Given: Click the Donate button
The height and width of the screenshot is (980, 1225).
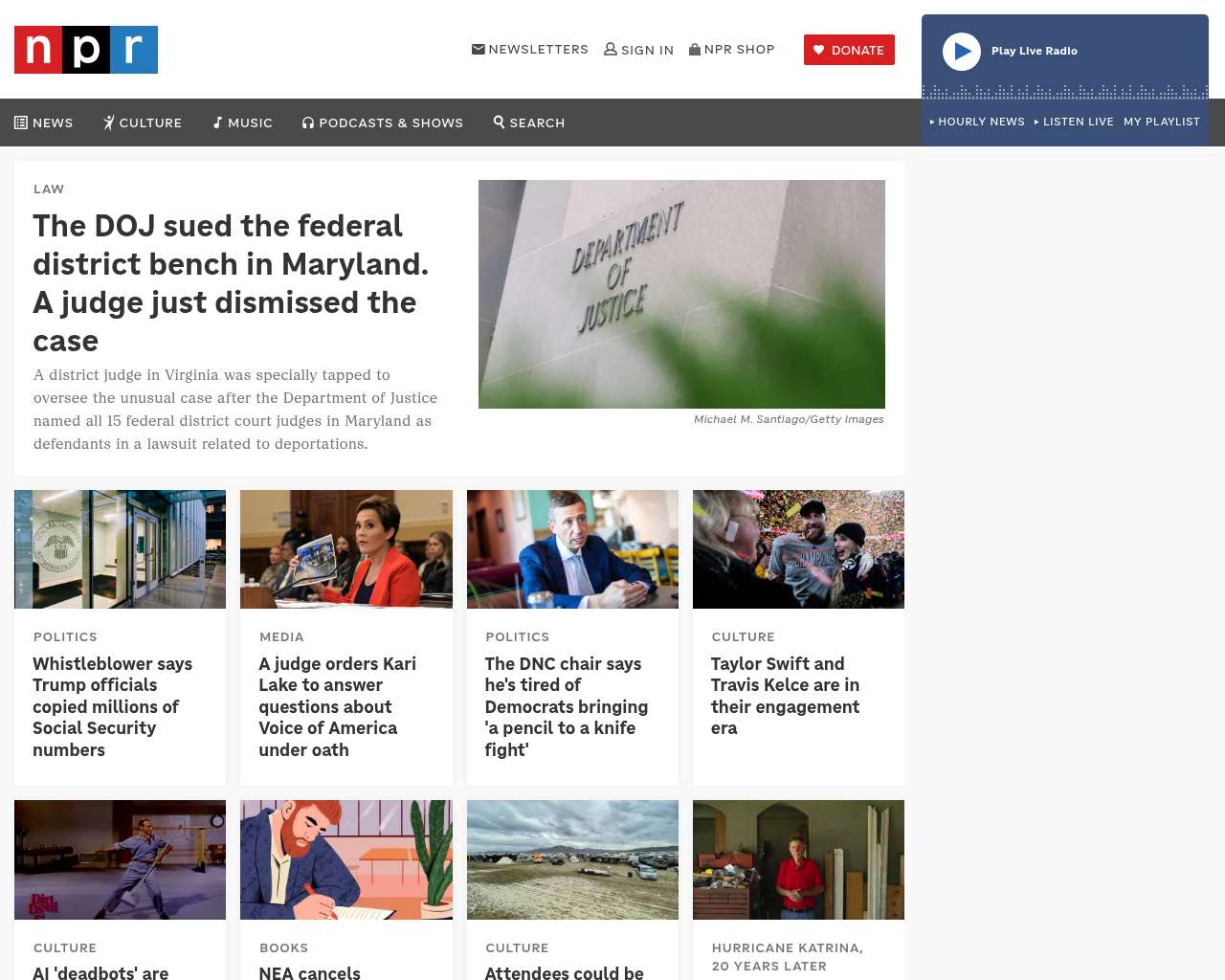Looking at the screenshot, I should 849,50.
